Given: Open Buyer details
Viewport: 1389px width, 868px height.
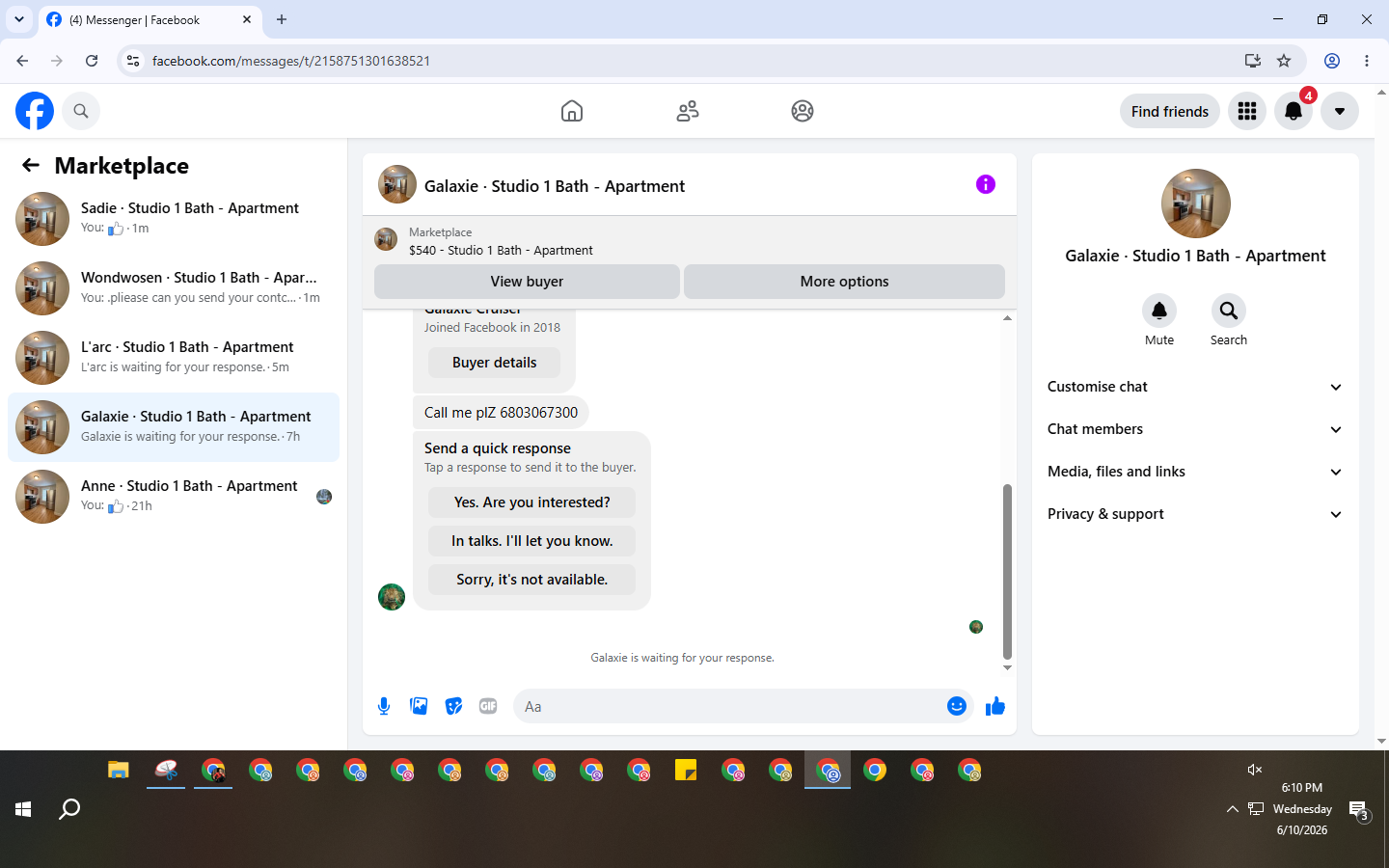Looking at the screenshot, I should coord(495,363).
